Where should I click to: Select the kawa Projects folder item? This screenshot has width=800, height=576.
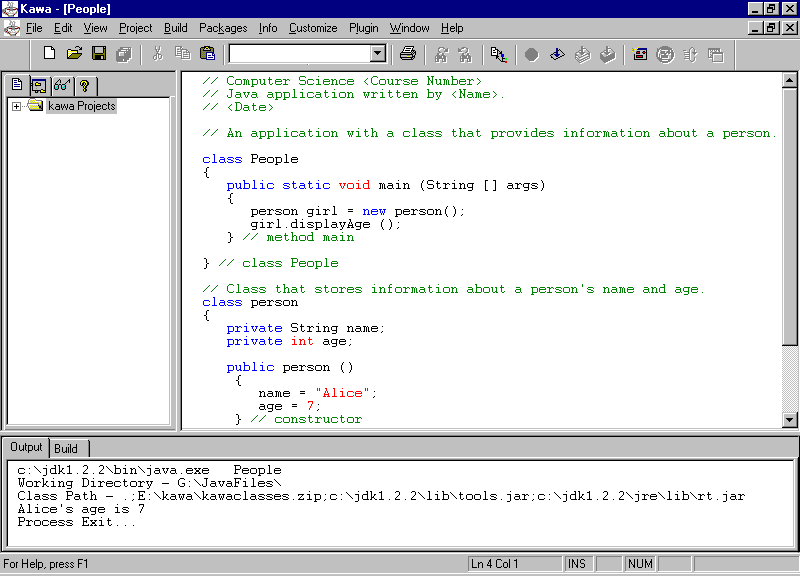(81, 106)
